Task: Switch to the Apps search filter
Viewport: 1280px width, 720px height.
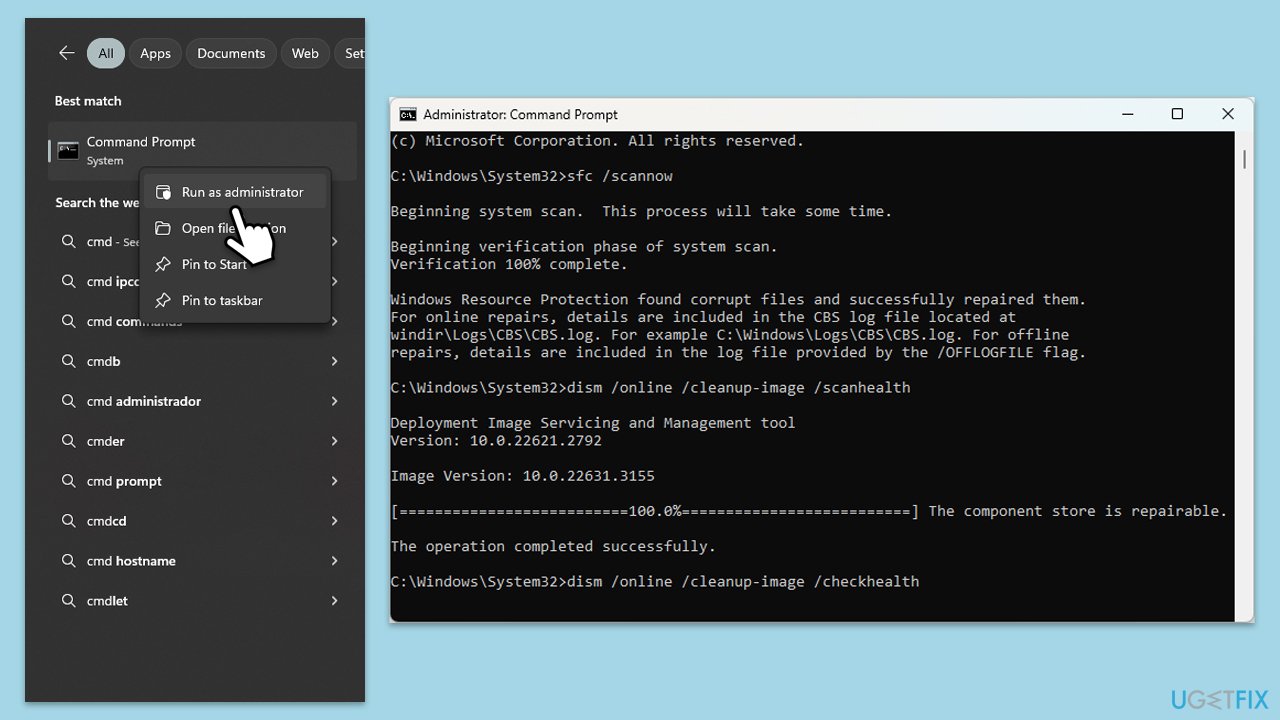Action: (155, 53)
